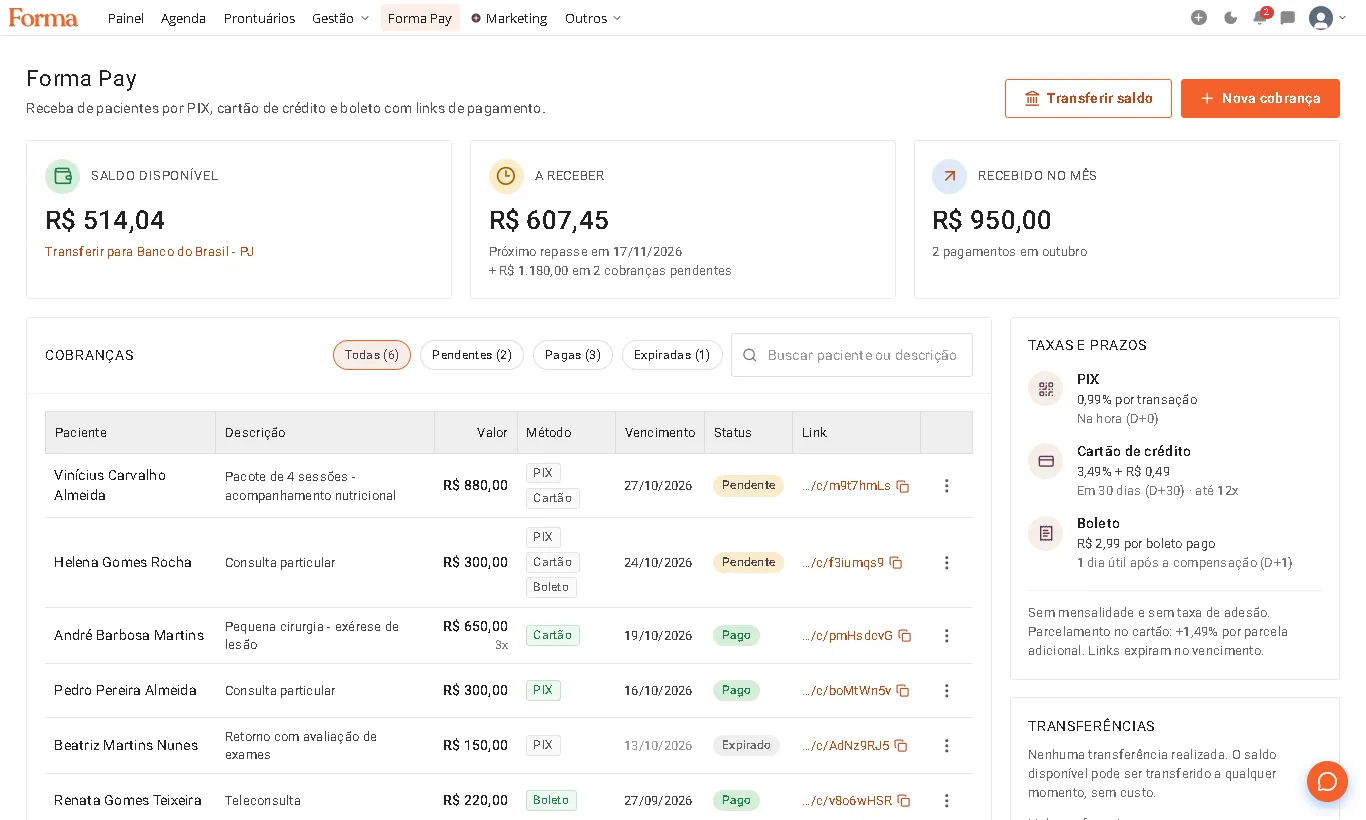Open actions menu for Beatriz Martins Nunes row
The image size is (1366, 820).
coord(946,746)
